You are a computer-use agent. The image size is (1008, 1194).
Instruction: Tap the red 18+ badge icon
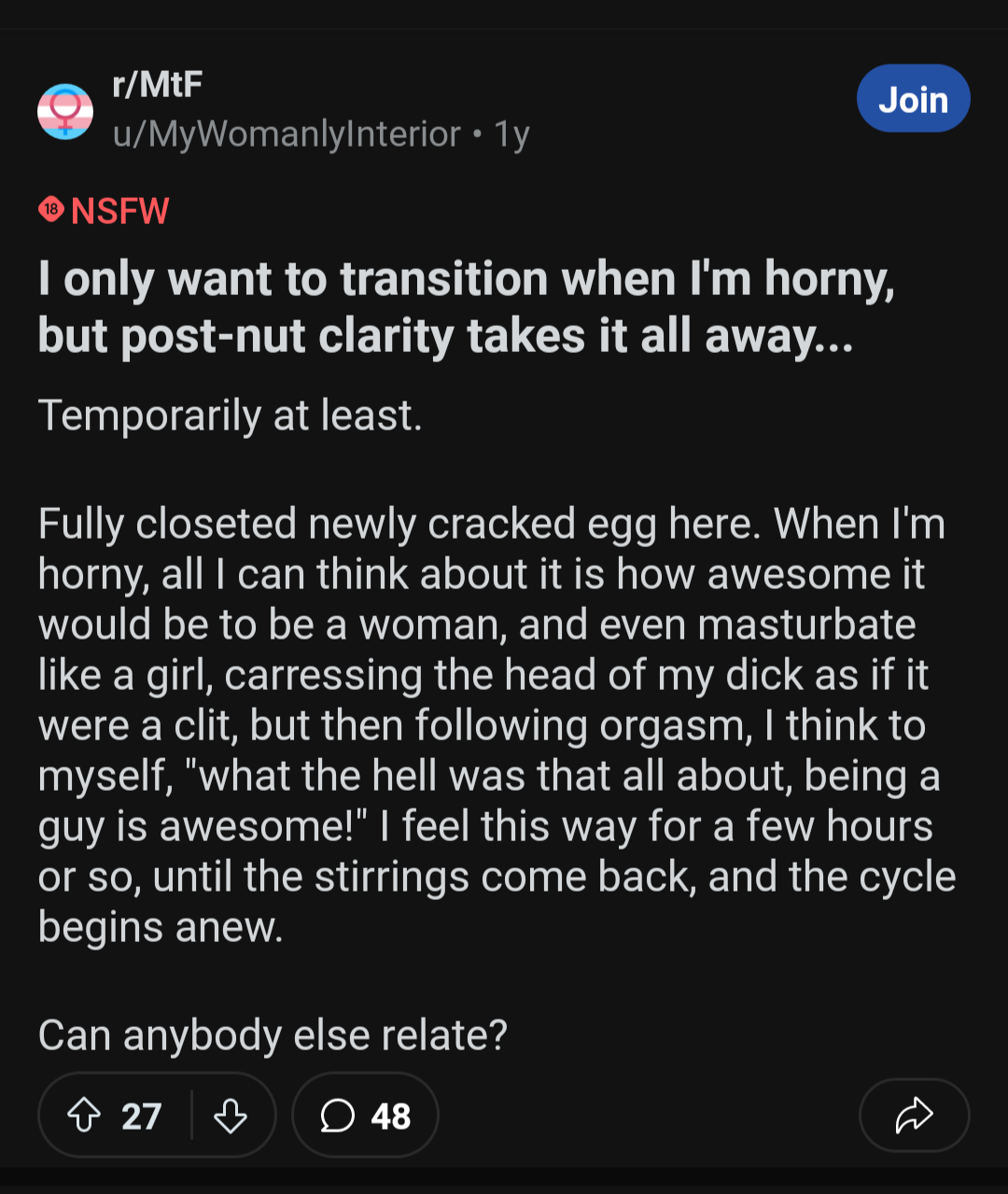click(51, 210)
